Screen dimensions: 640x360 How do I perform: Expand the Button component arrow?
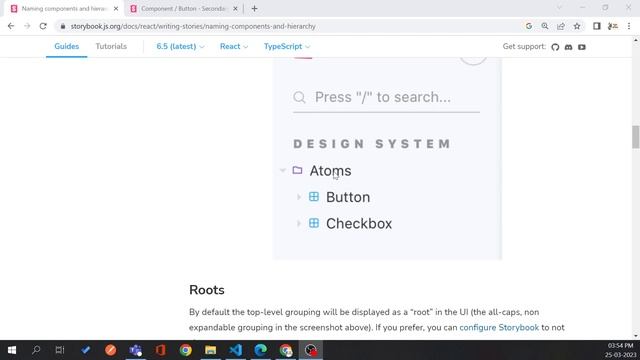point(299,197)
